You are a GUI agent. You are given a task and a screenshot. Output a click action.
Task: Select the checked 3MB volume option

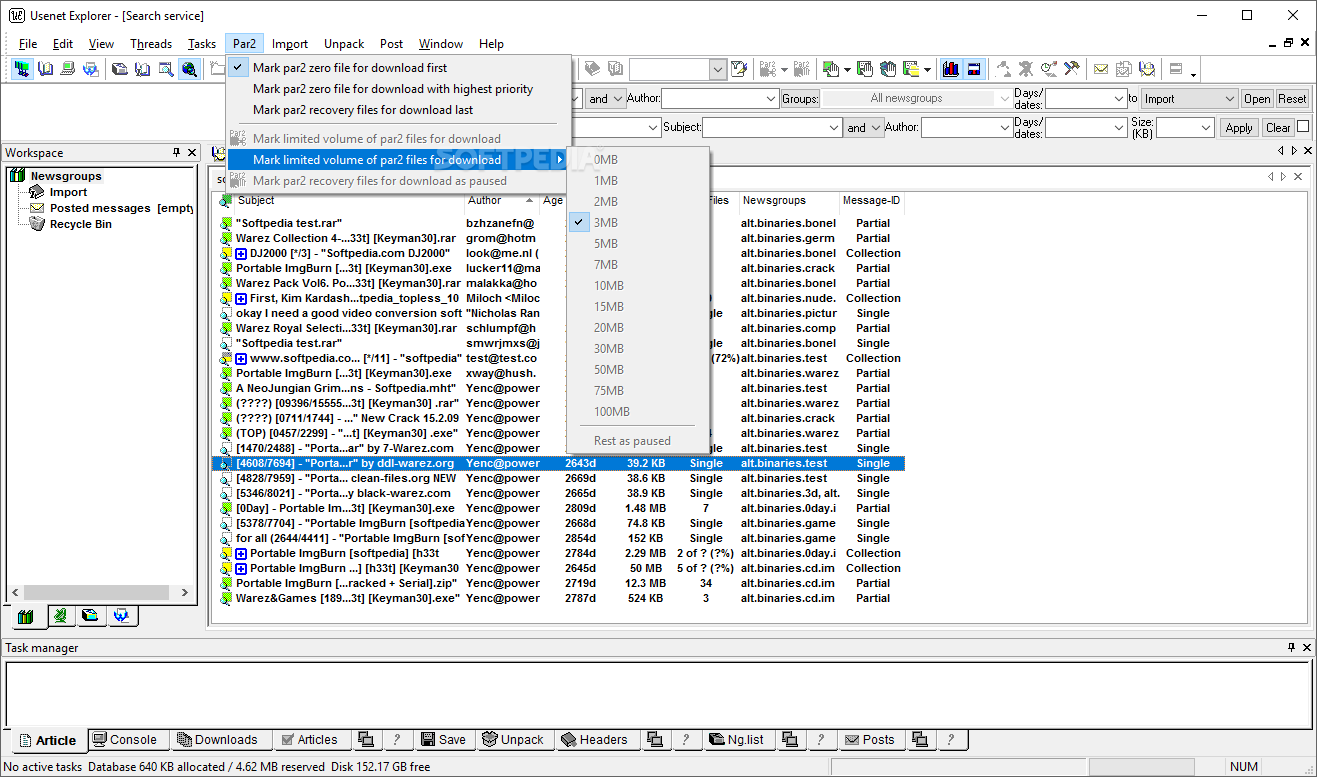pos(638,223)
